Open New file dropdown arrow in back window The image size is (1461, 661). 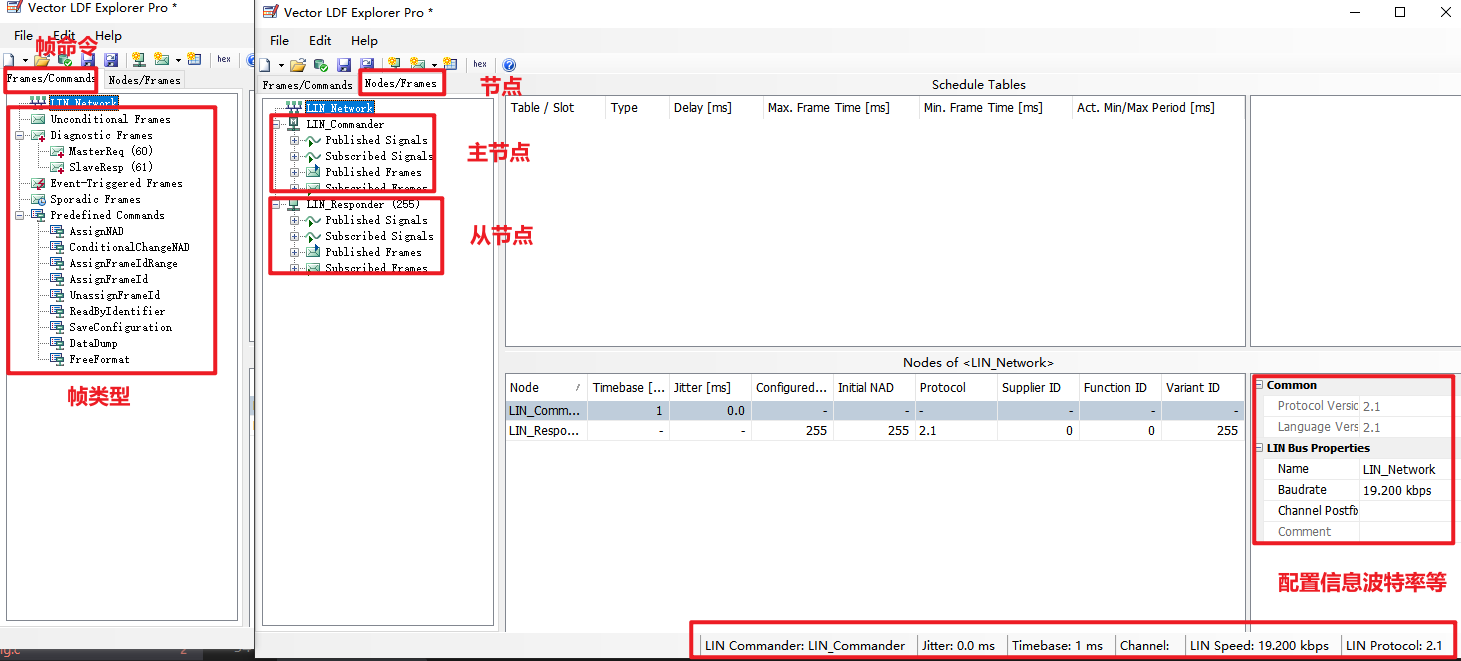(25, 61)
